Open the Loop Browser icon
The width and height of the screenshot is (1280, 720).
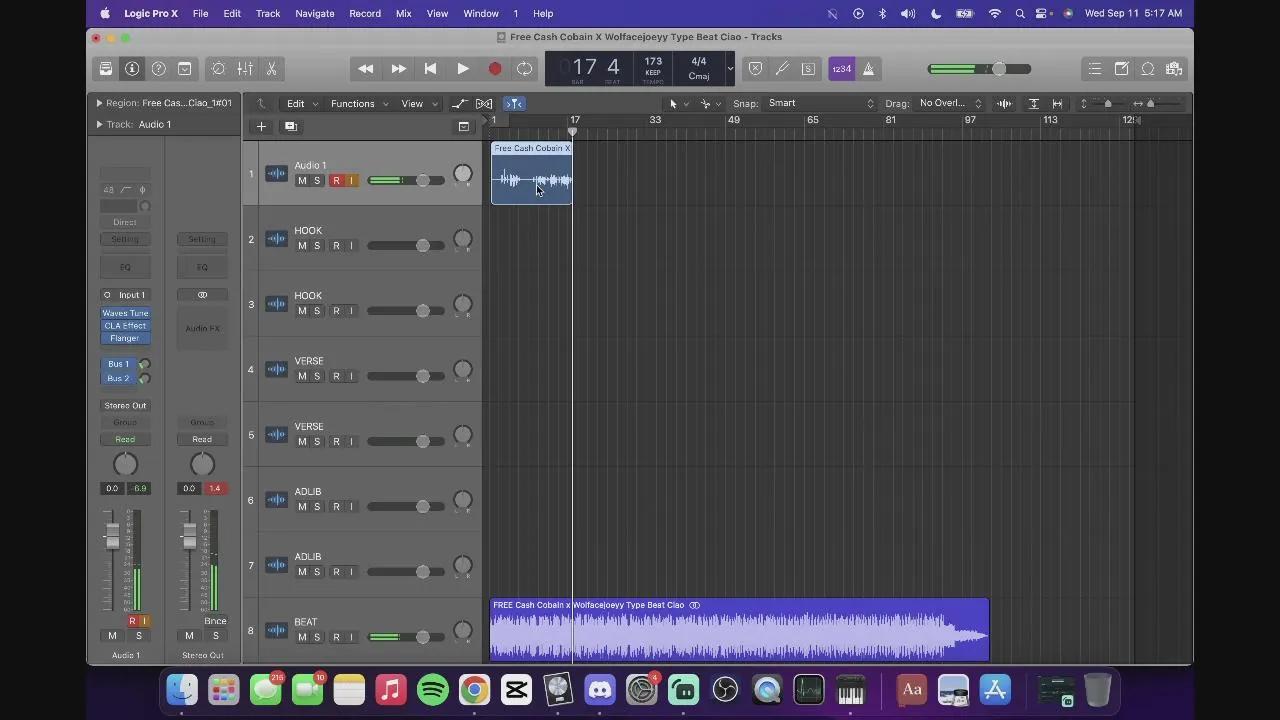pyautogui.click(x=1148, y=69)
